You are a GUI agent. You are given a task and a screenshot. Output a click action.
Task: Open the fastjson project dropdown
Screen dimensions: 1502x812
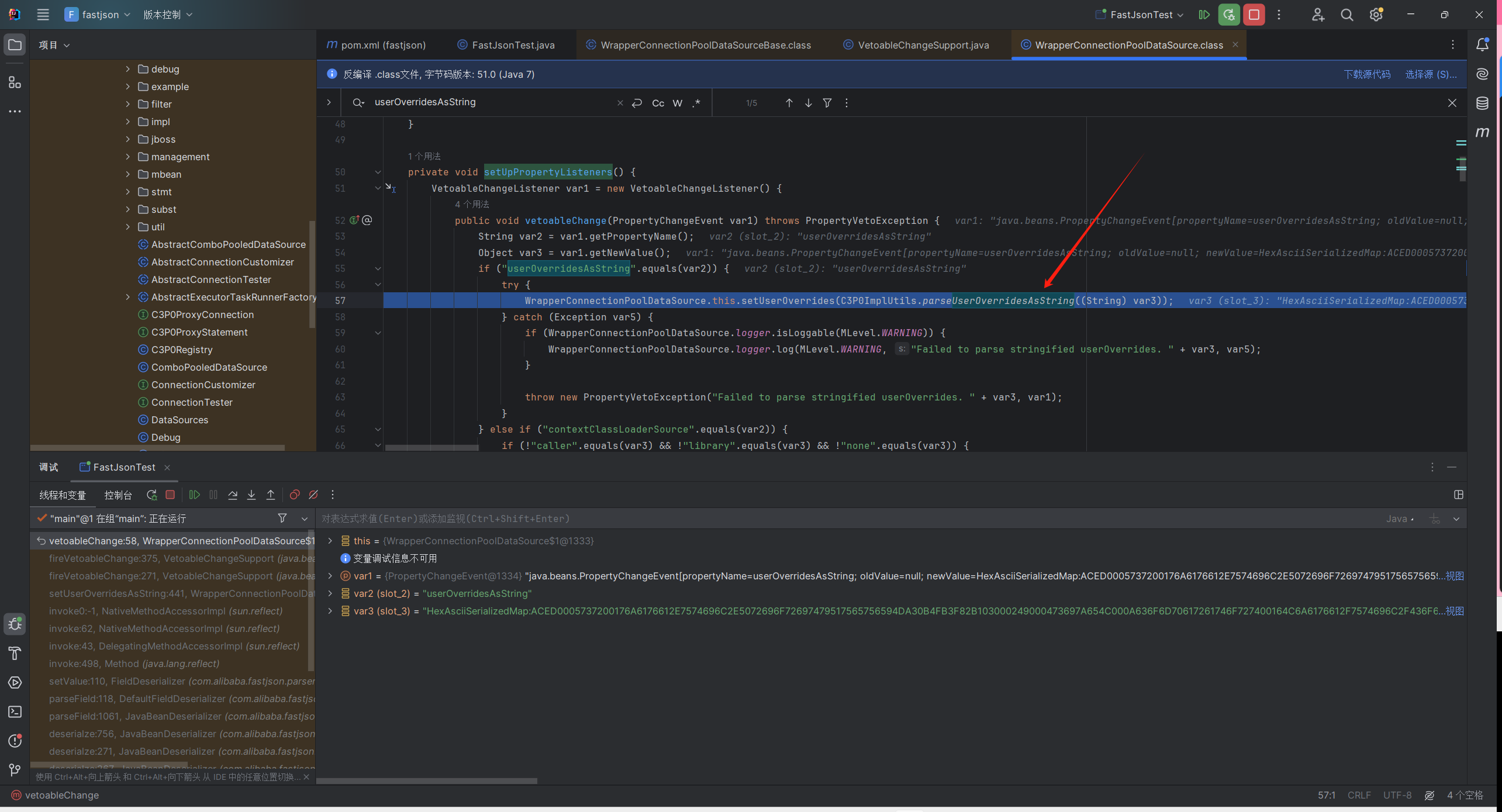point(98,15)
